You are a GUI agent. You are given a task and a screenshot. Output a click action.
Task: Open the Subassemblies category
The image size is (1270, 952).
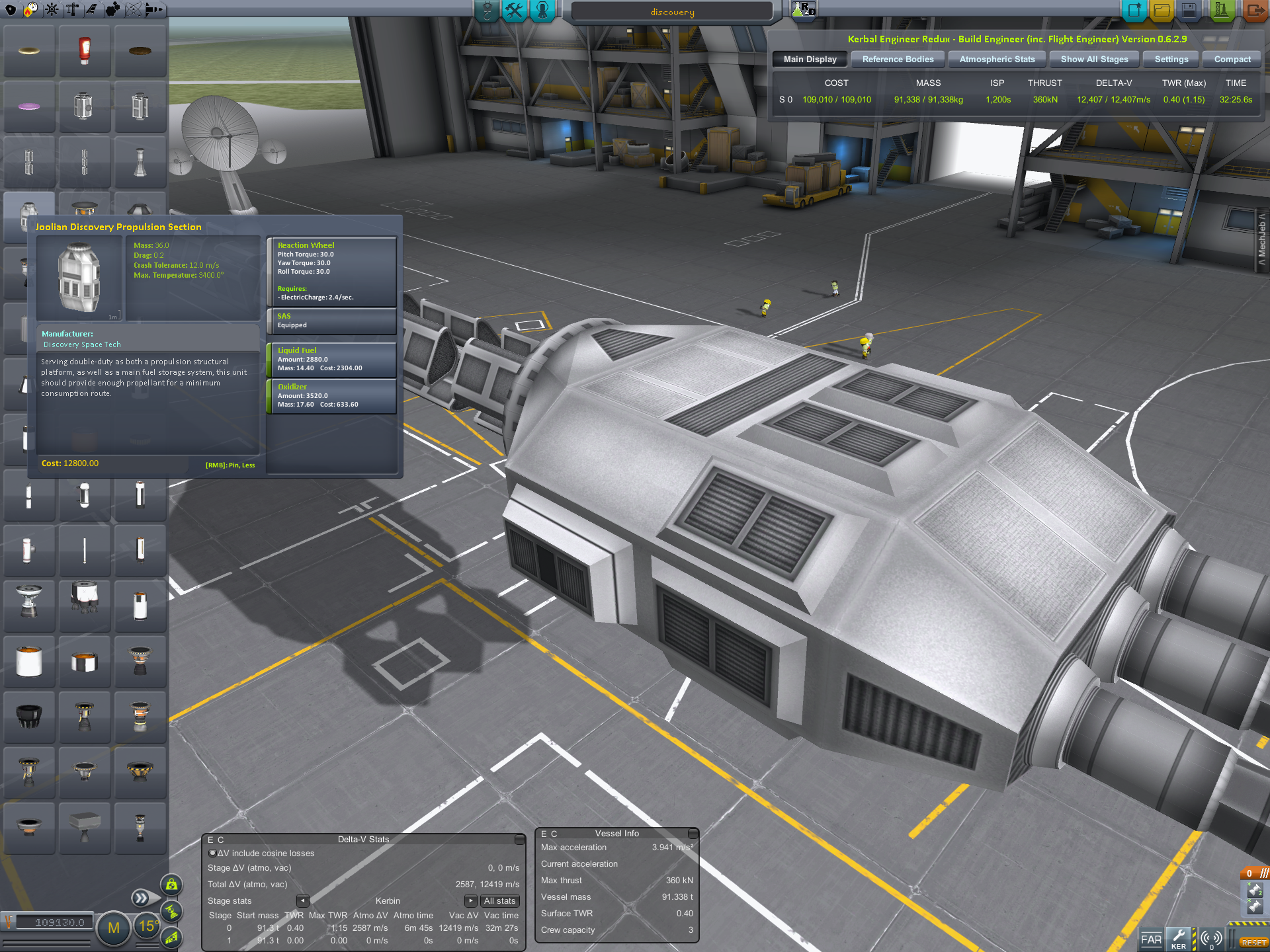pos(154,9)
